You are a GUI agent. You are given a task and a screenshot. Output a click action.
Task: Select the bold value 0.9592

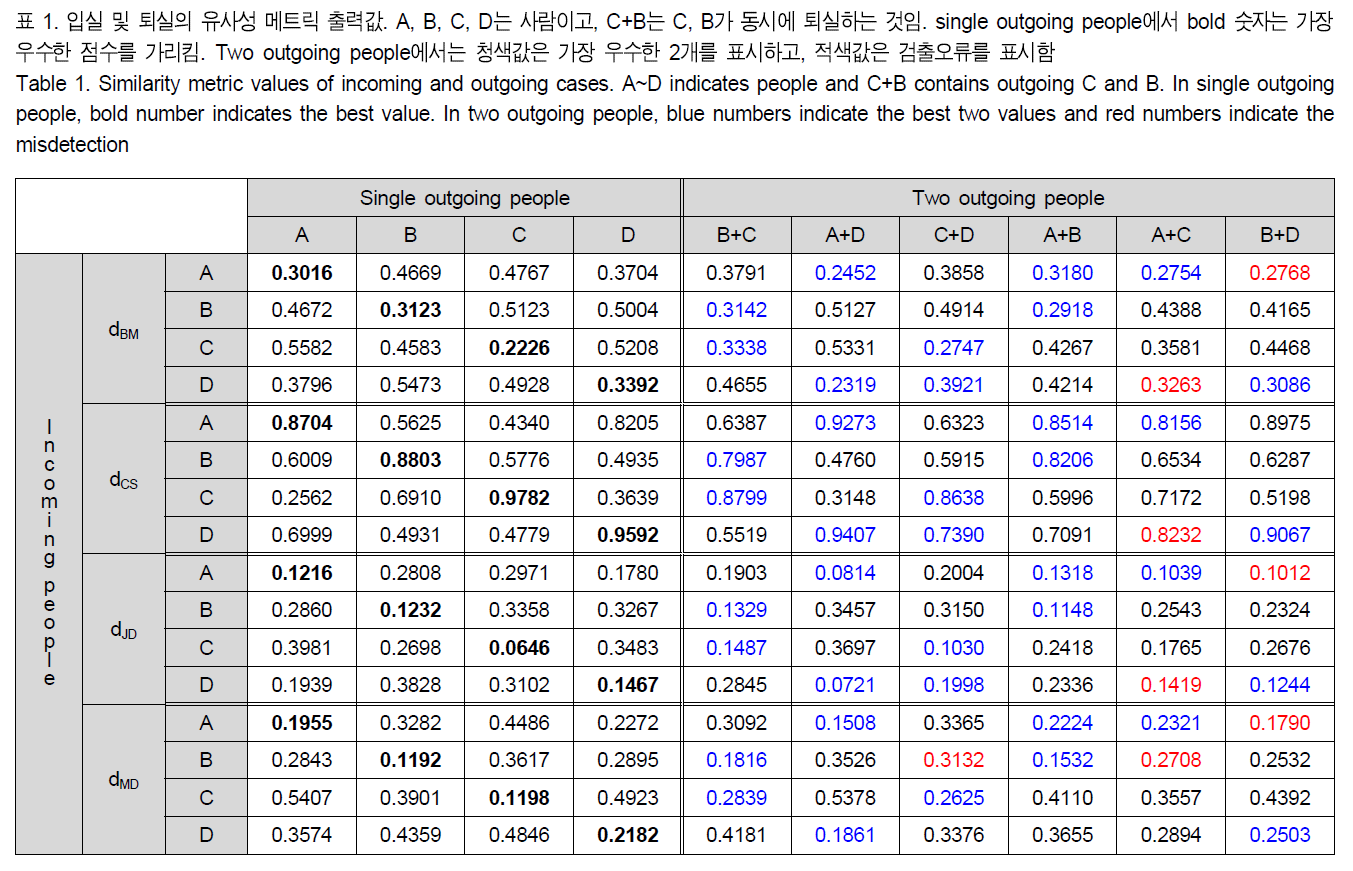[x=628, y=535]
